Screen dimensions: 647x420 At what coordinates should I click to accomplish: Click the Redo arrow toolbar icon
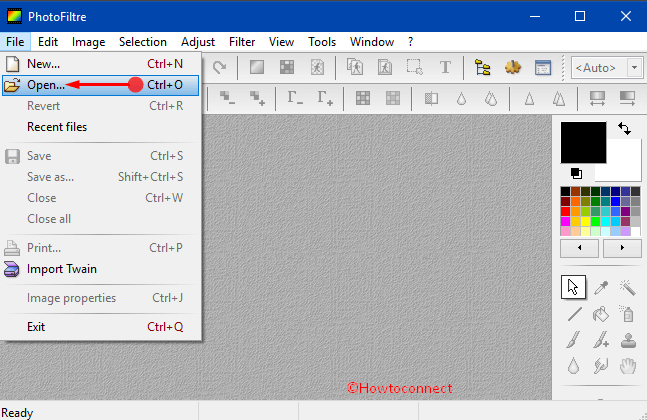[x=220, y=67]
